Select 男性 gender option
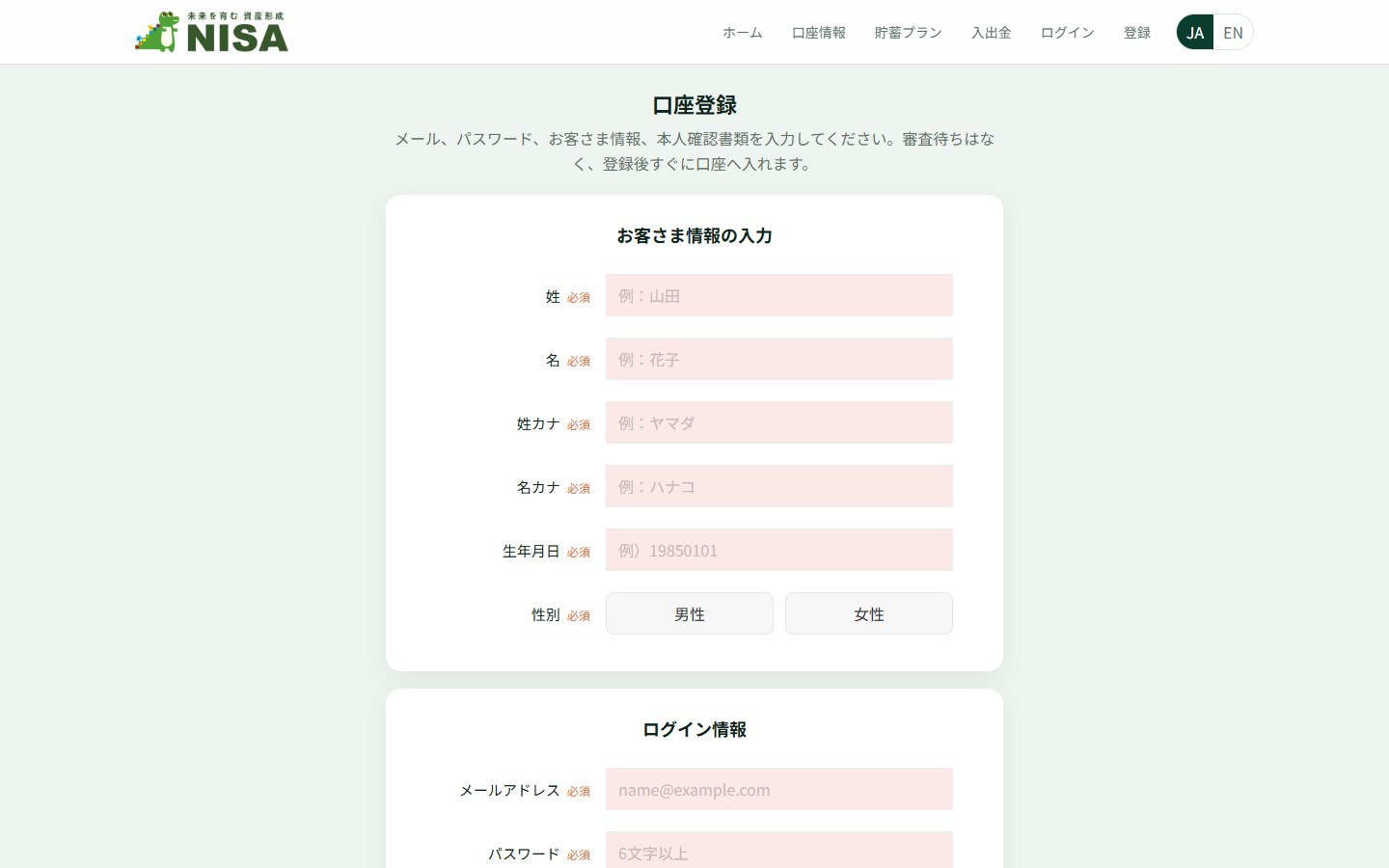This screenshot has width=1389, height=868. 690,613
